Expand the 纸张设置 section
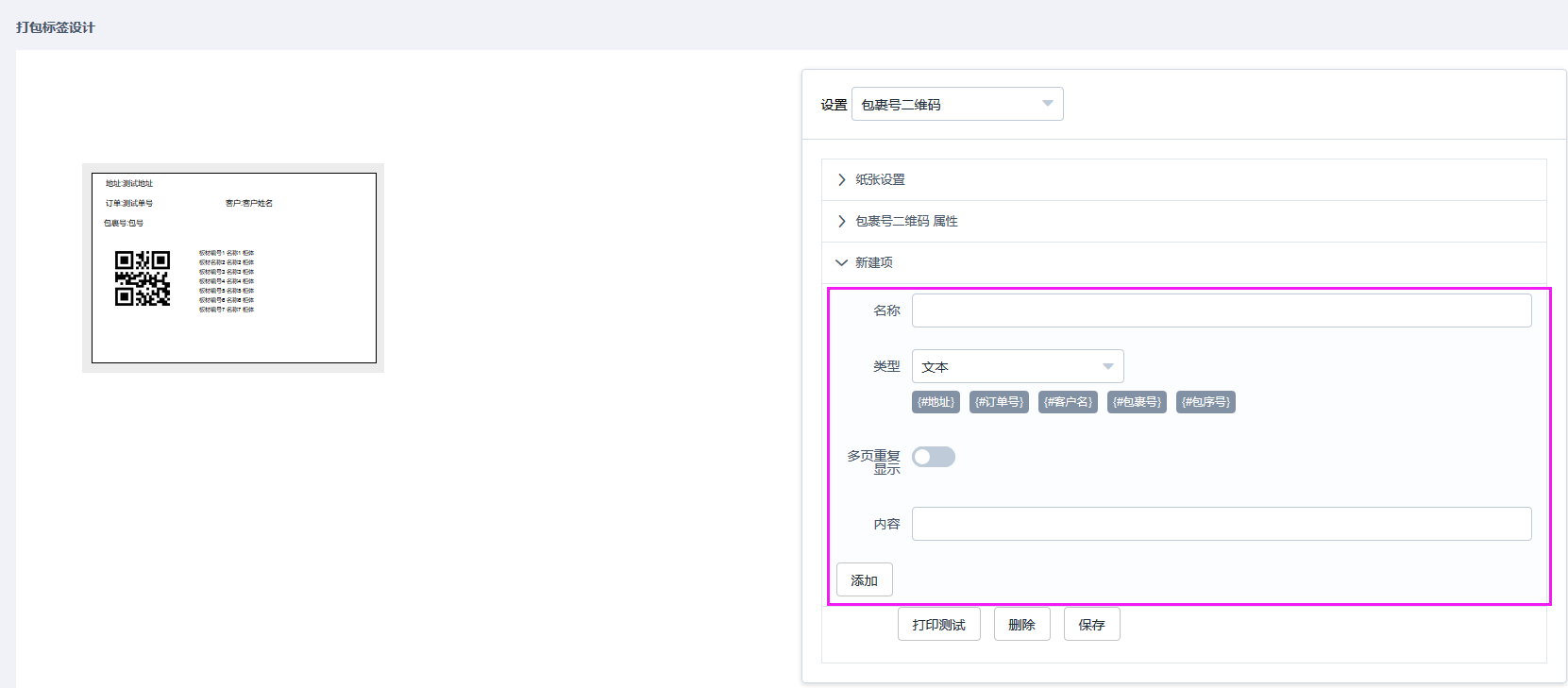The height and width of the screenshot is (688, 1568). pyautogui.click(x=880, y=179)
